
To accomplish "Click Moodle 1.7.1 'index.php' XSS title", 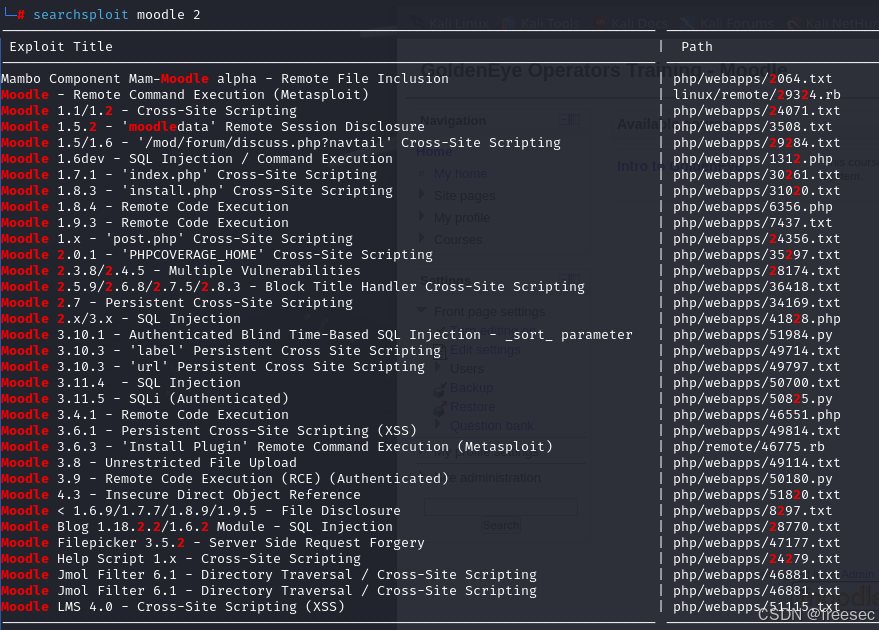I will point(189,174).
